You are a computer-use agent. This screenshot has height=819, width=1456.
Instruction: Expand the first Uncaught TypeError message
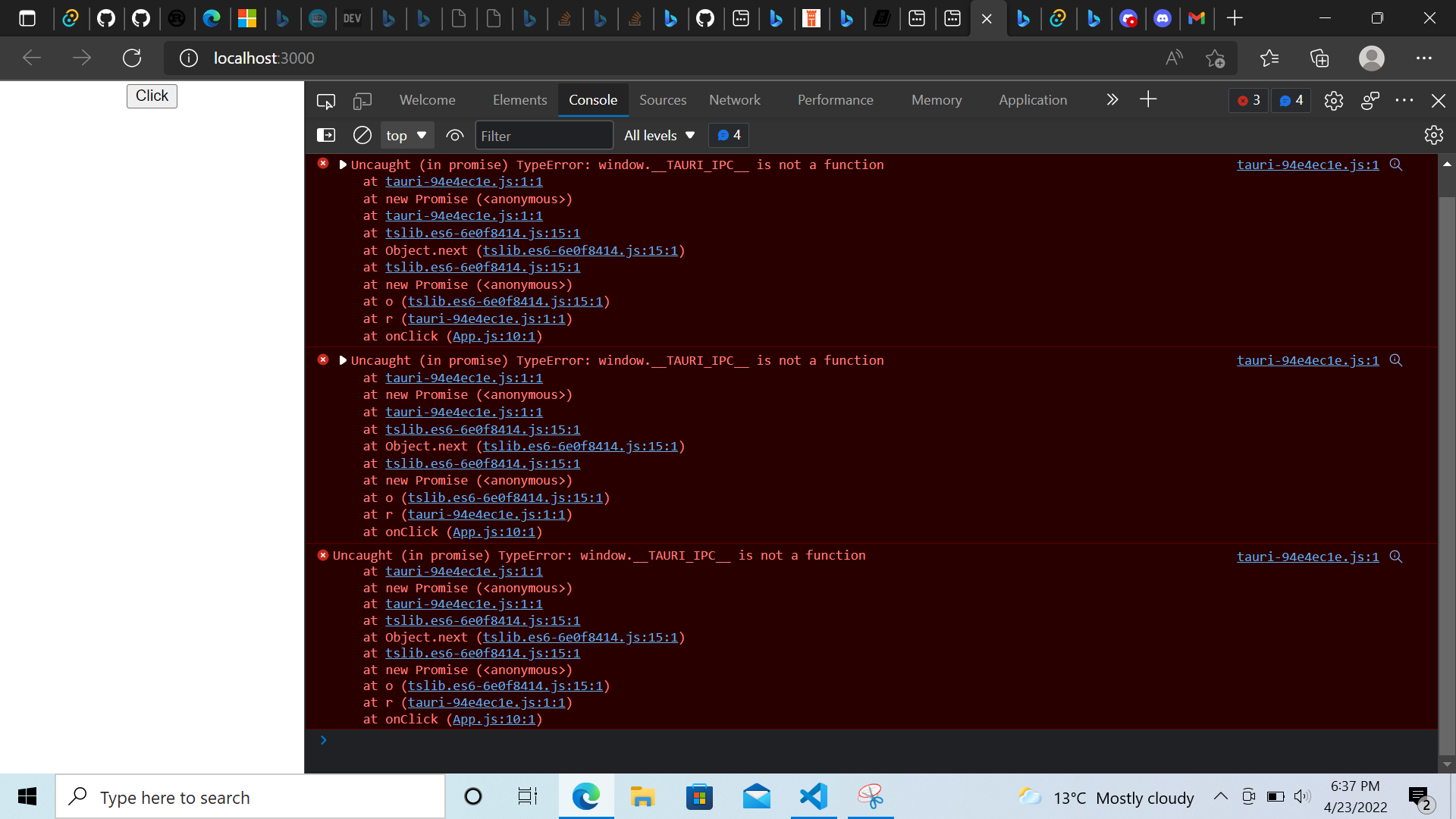[x=343, y=165]
